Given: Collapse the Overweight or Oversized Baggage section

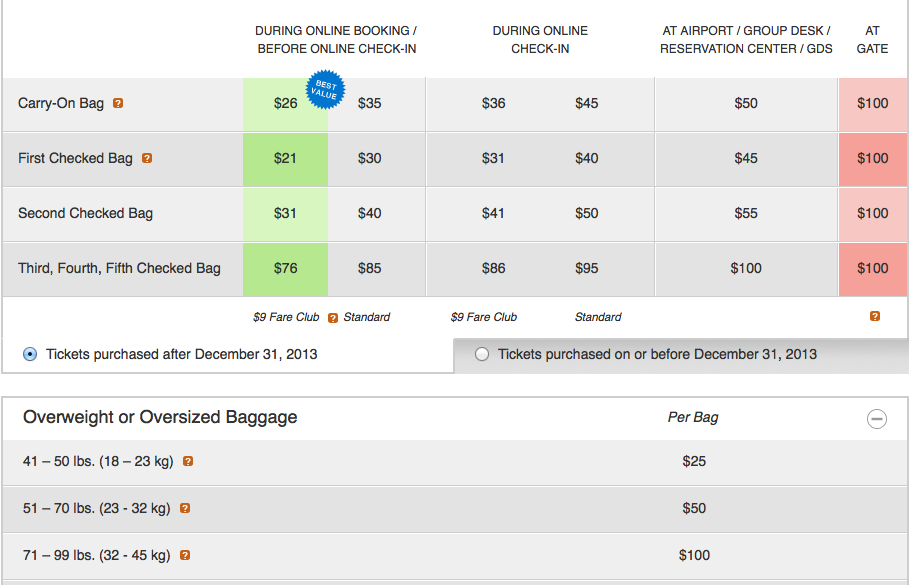Looking at the screenshot, I should coord(876,419).
